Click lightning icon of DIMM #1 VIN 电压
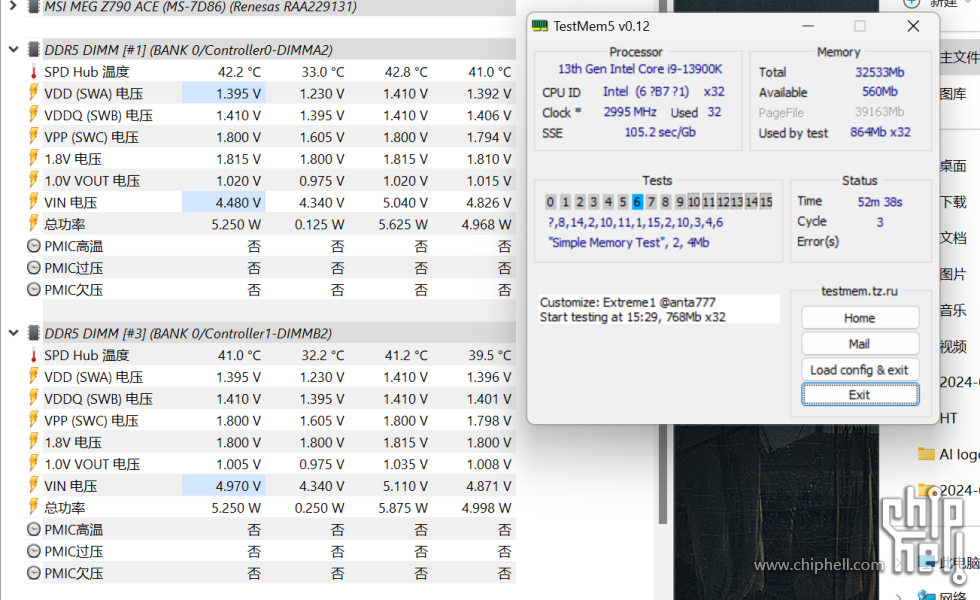 [x=34, y=202]
